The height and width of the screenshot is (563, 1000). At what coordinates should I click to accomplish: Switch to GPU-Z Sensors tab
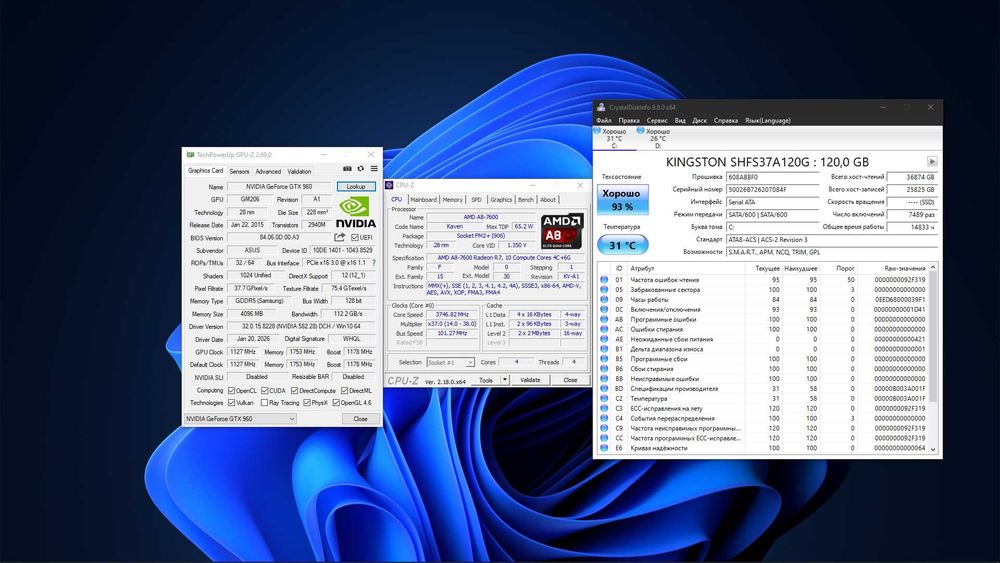click(239, 172)
